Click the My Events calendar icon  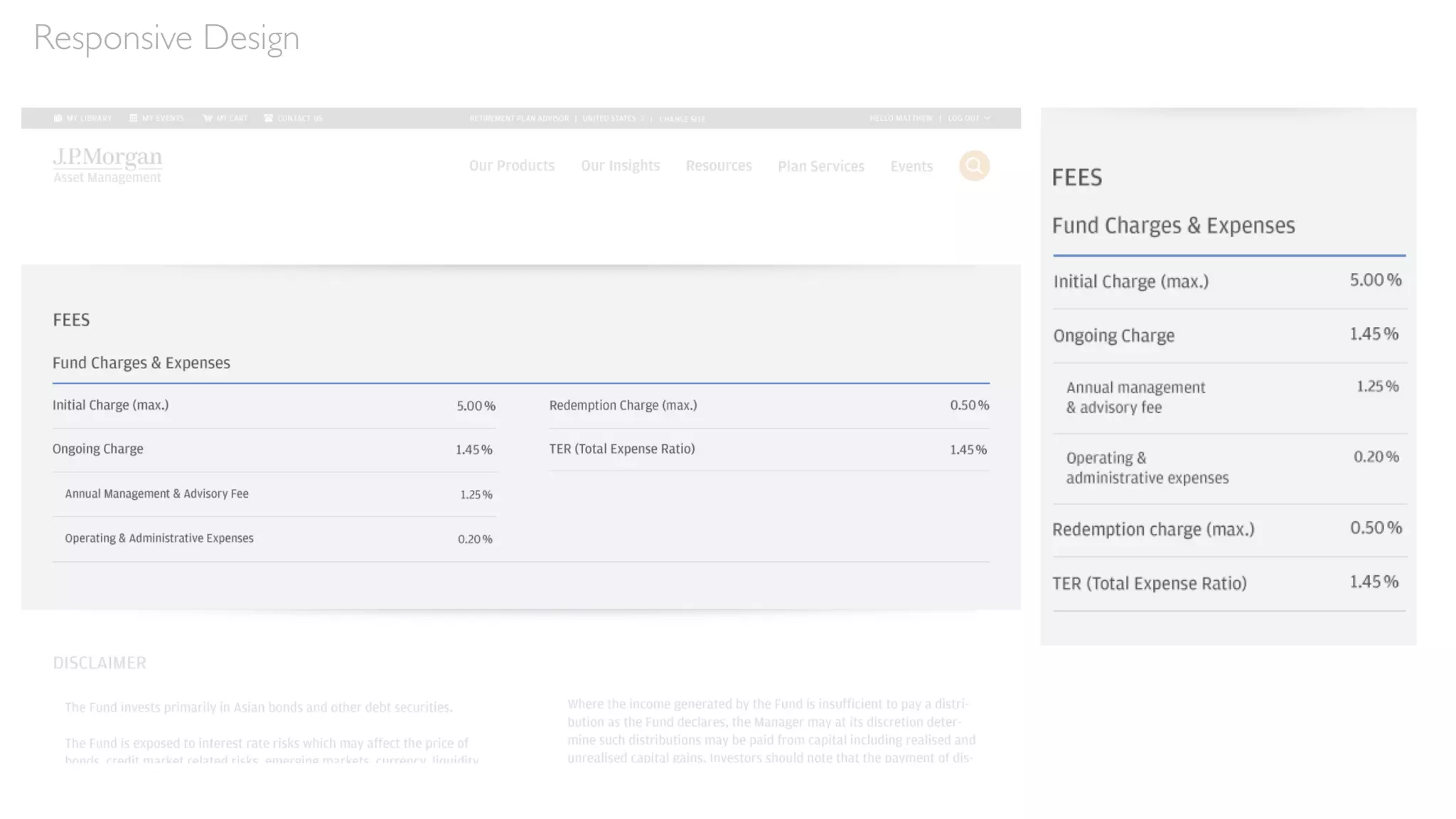click(x=133, y=118)
